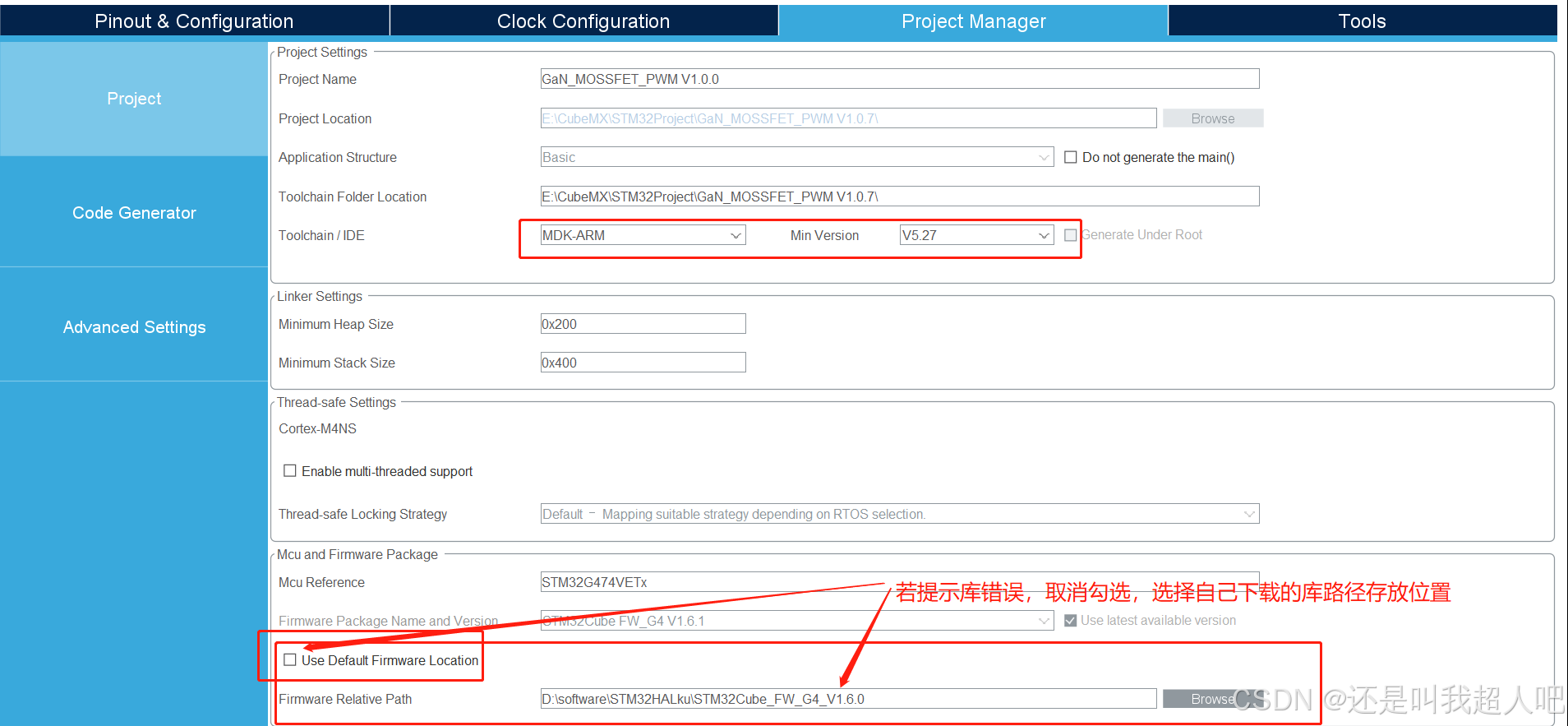Image resolution: width=1568 pixels, height=726 pixels.
Task: Click the Project Location field
Action: 848,118
